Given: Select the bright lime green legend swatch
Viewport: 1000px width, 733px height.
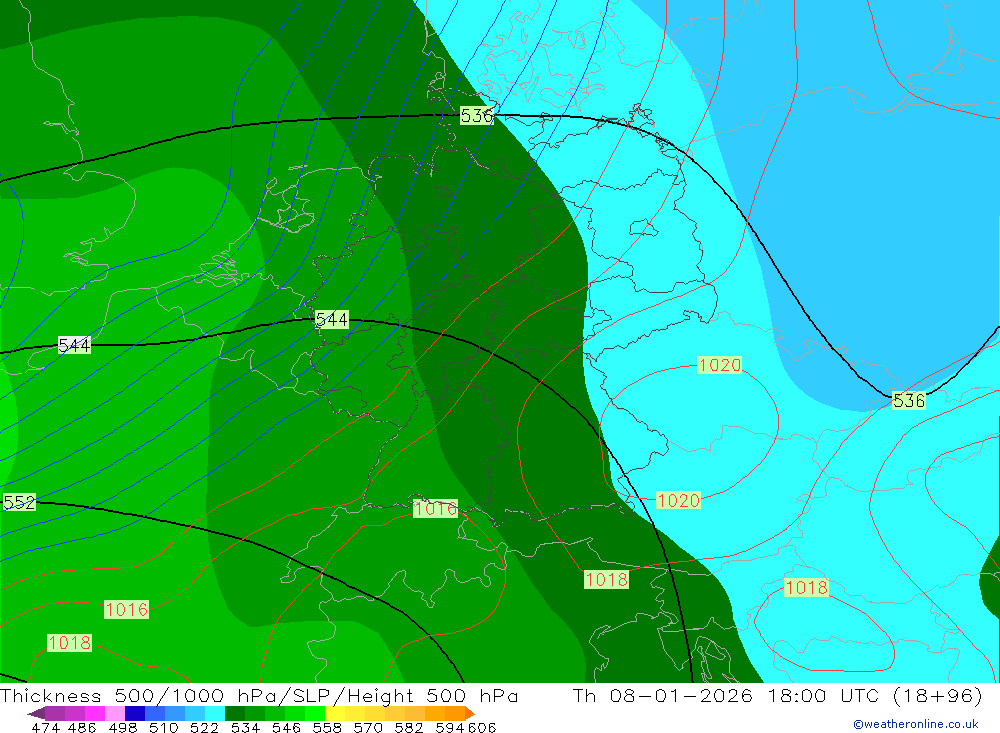Looking at the screenshot, I should [315, 713].
